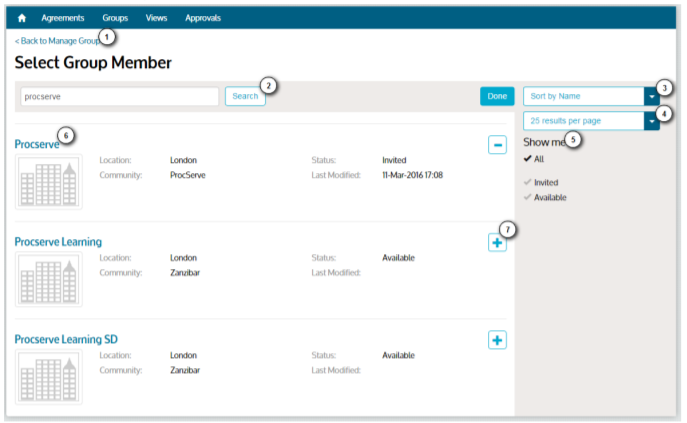The height and width of the screenshot is (423, 687).
Task: Open the Approvals menu
Action: point(203,18)
